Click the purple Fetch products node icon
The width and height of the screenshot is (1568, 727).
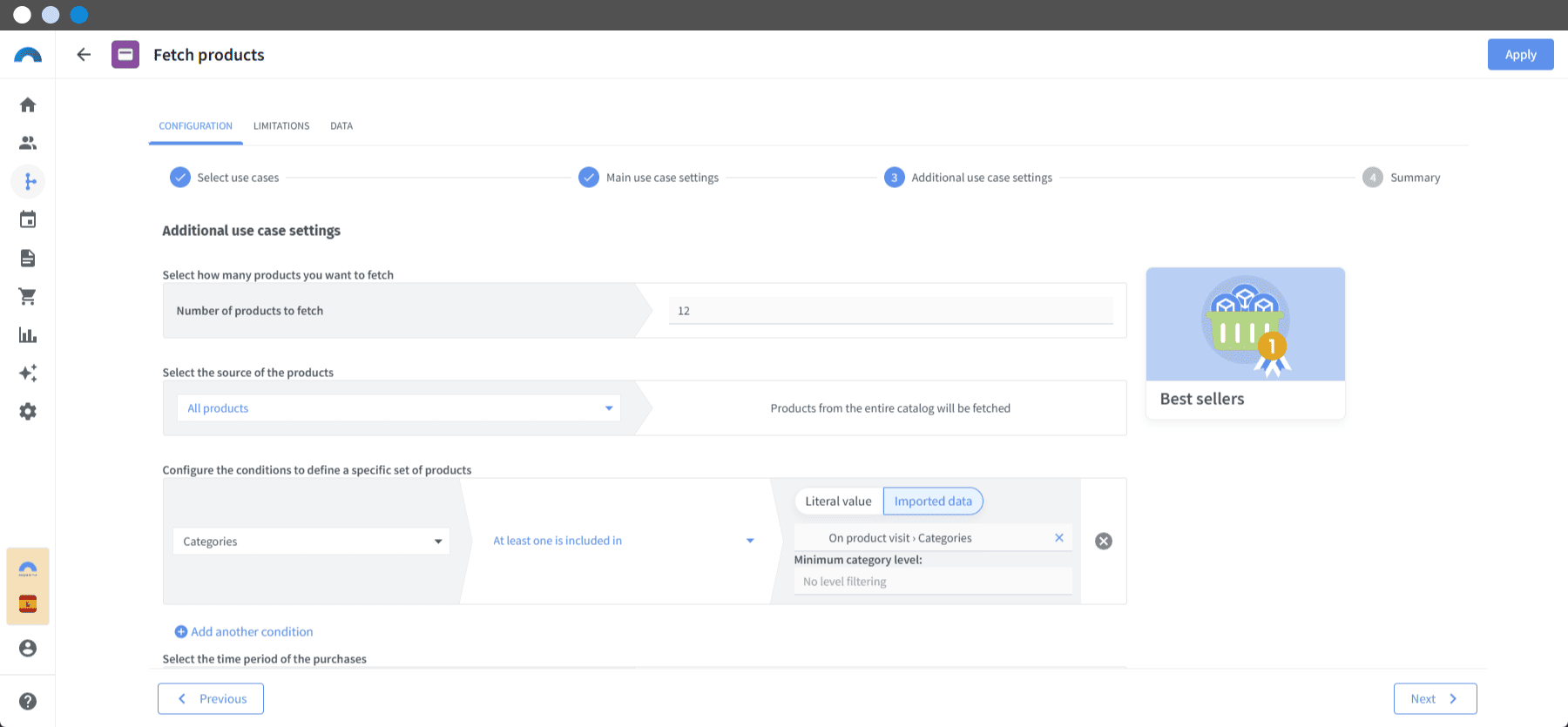[x=125, y=55]
